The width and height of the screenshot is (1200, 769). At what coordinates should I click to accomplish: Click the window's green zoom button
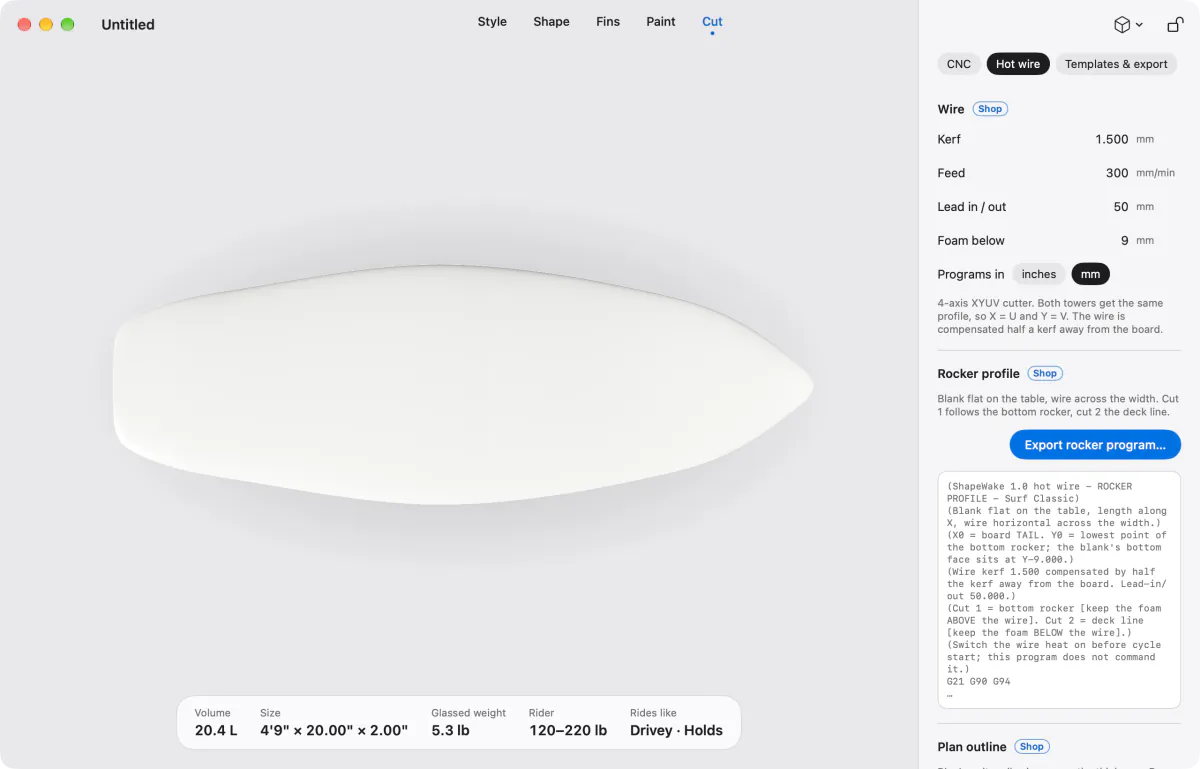(x=68, y=25)
